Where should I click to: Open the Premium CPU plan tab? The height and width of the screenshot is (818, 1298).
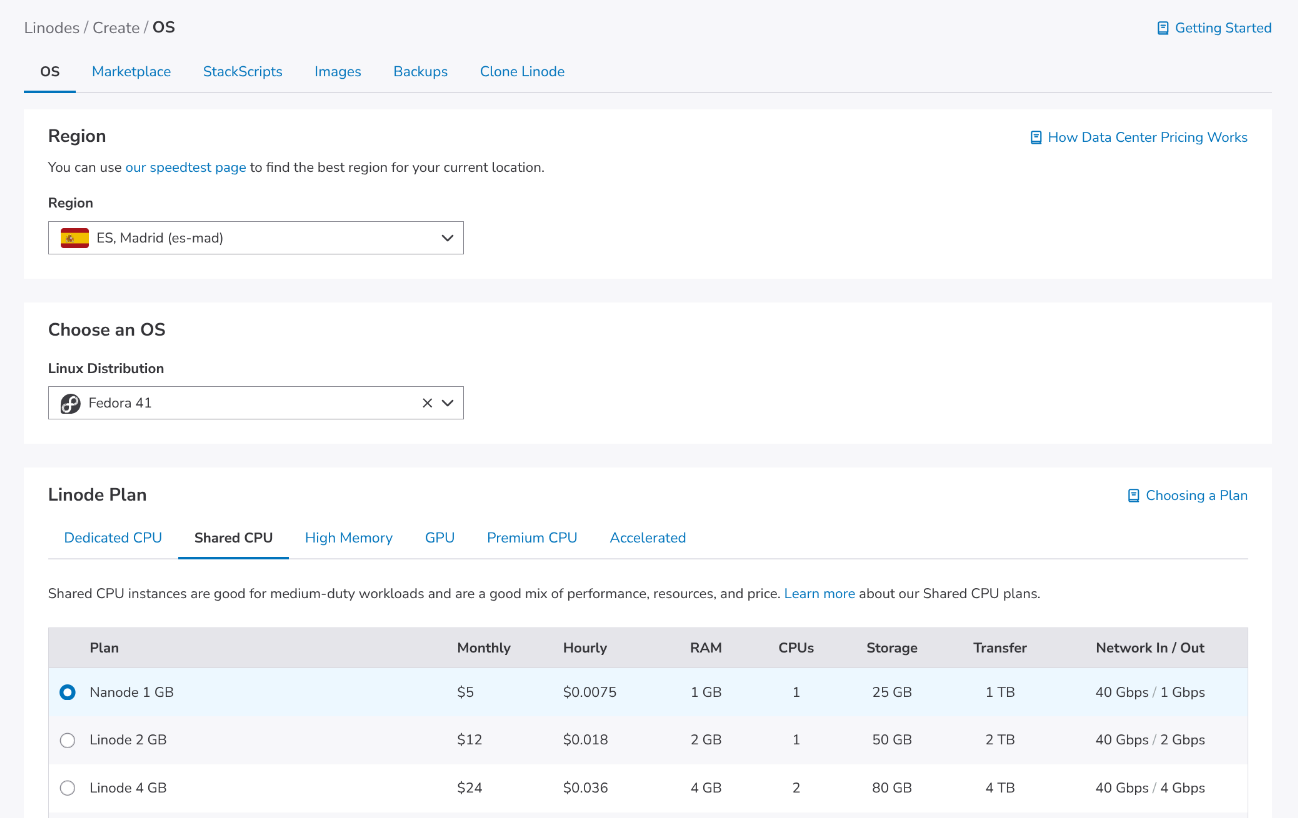point(532,538)
